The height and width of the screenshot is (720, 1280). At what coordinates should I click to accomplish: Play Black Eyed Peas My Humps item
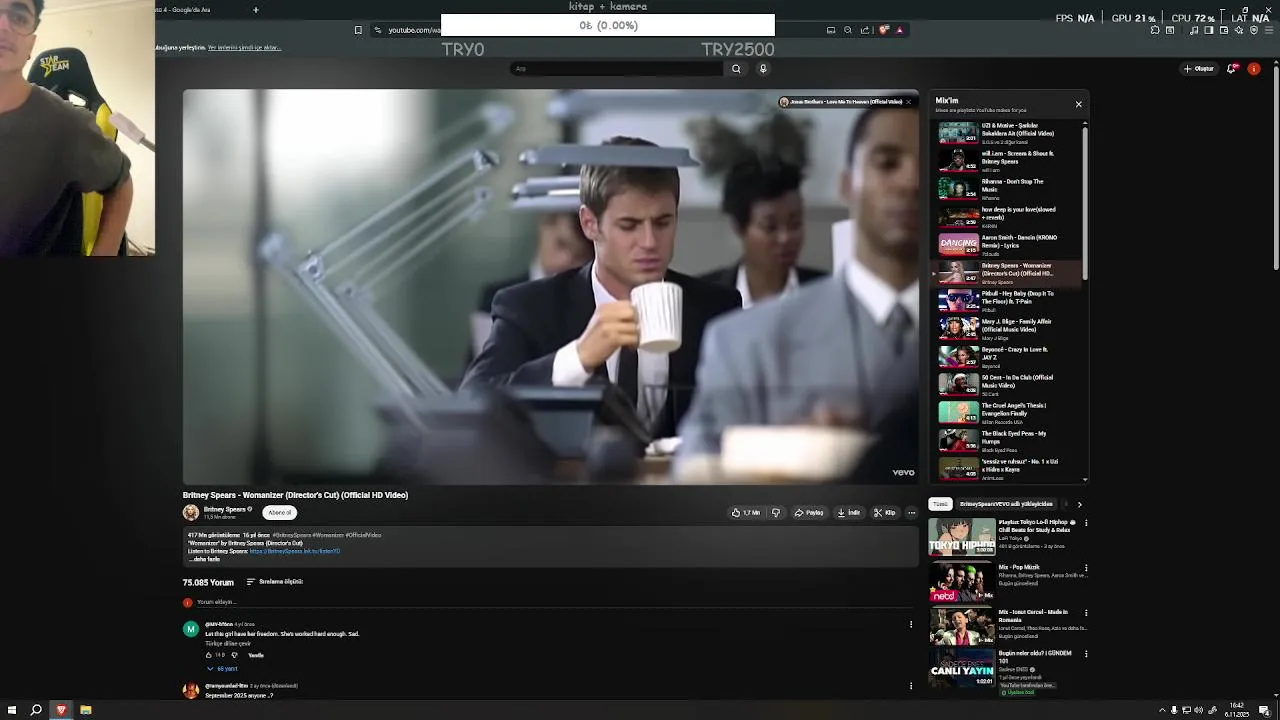[1008, 441]
